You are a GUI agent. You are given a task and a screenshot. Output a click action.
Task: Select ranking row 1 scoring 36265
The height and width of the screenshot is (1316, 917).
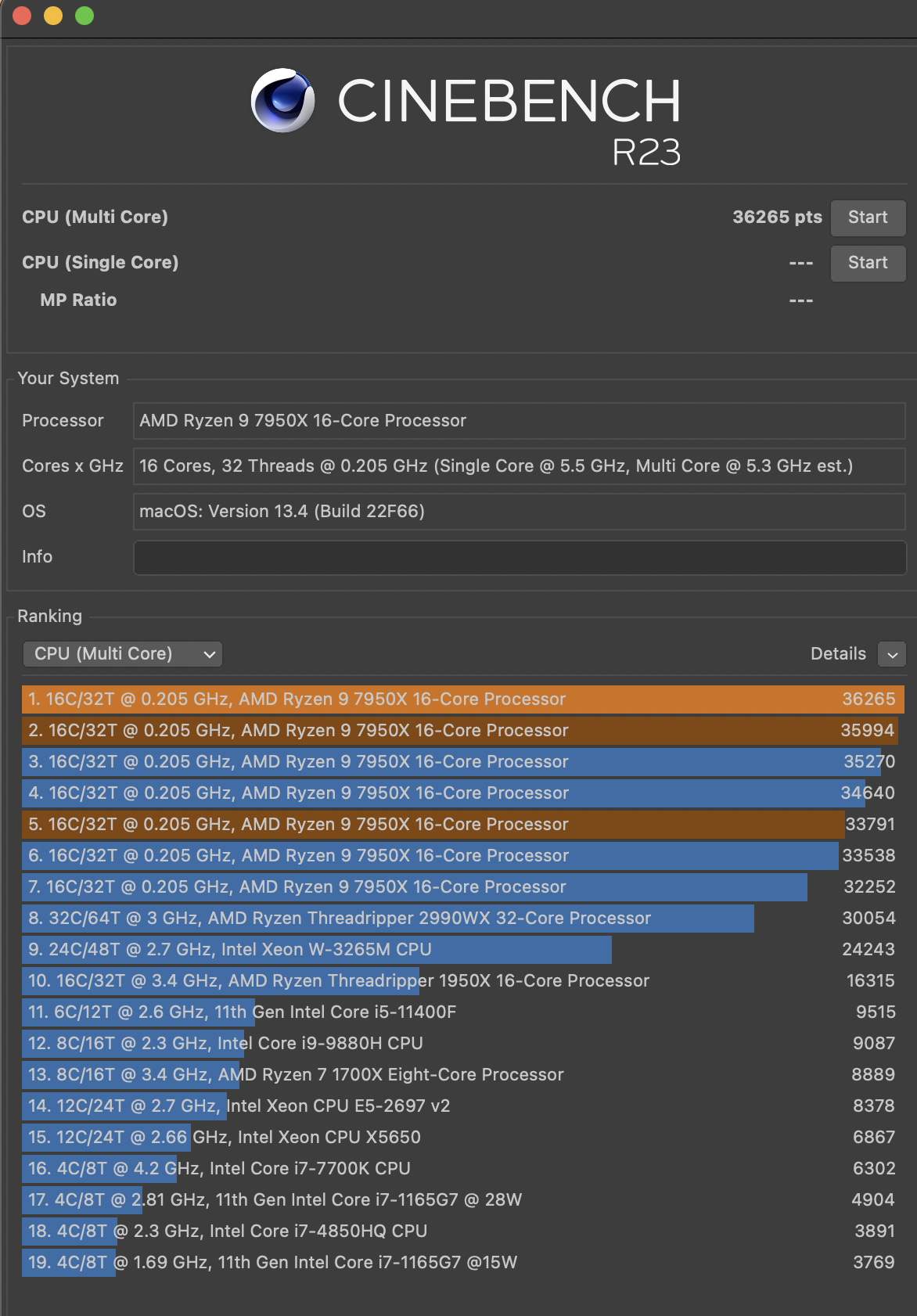click(x=463, y=699)
